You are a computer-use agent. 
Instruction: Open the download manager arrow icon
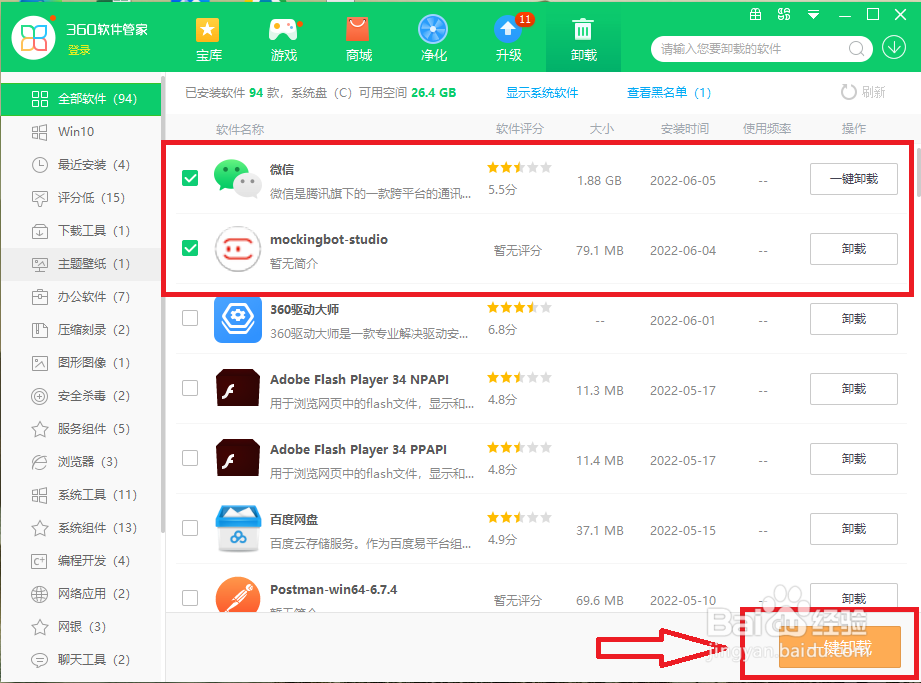894,48
